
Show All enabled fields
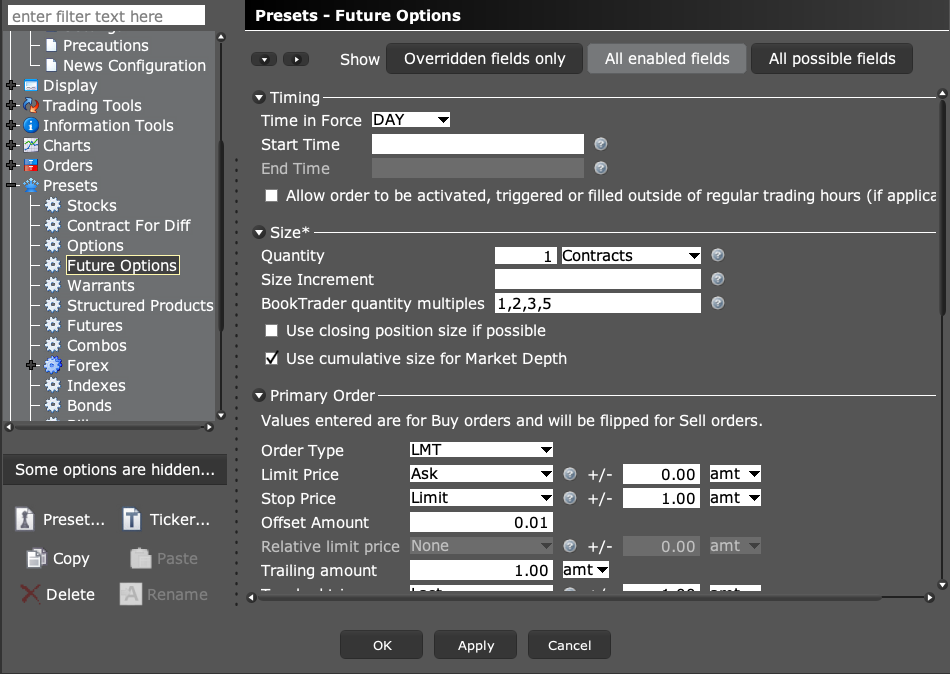tap(667, 59)
